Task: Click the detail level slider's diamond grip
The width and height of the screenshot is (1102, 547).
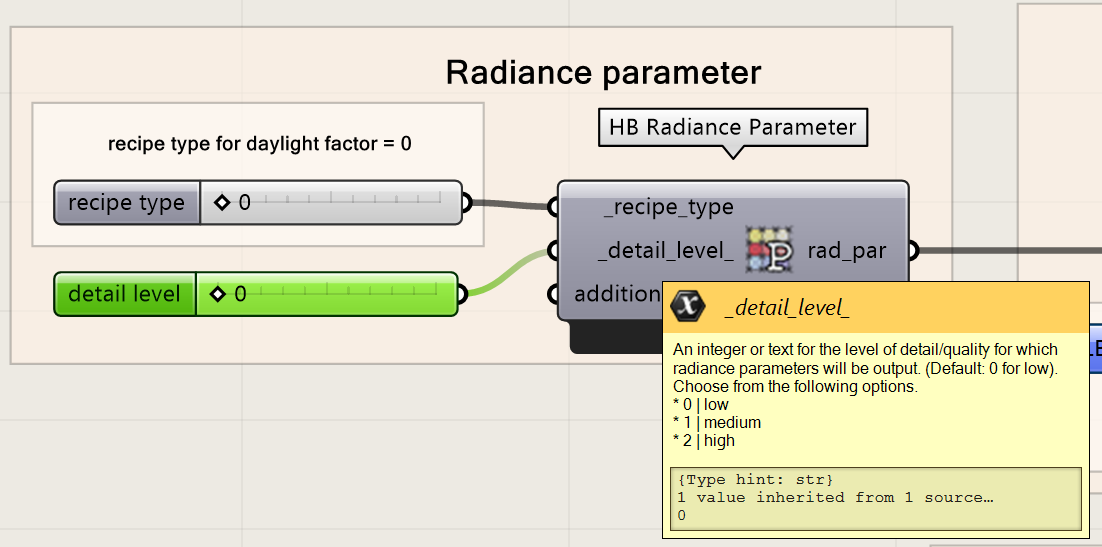Action: tap(217, 294)
